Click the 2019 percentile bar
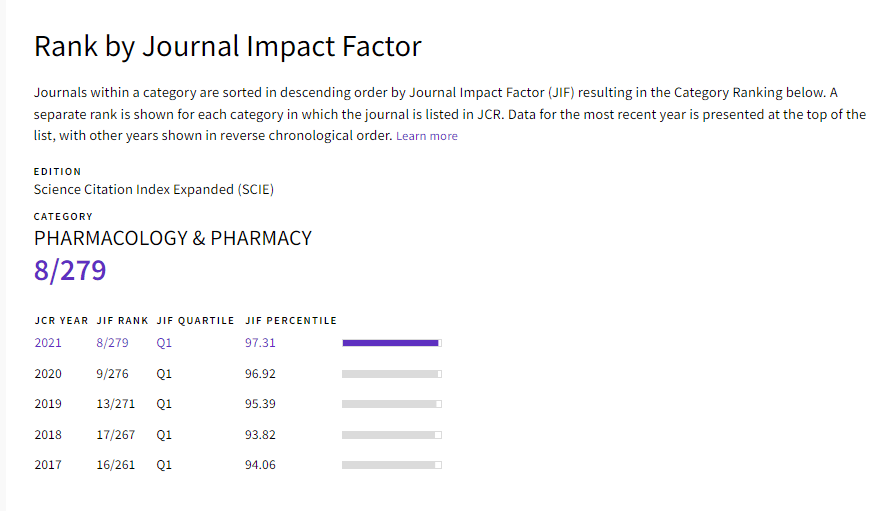Viewport: 894px width, 511px height. pos(391,404)
